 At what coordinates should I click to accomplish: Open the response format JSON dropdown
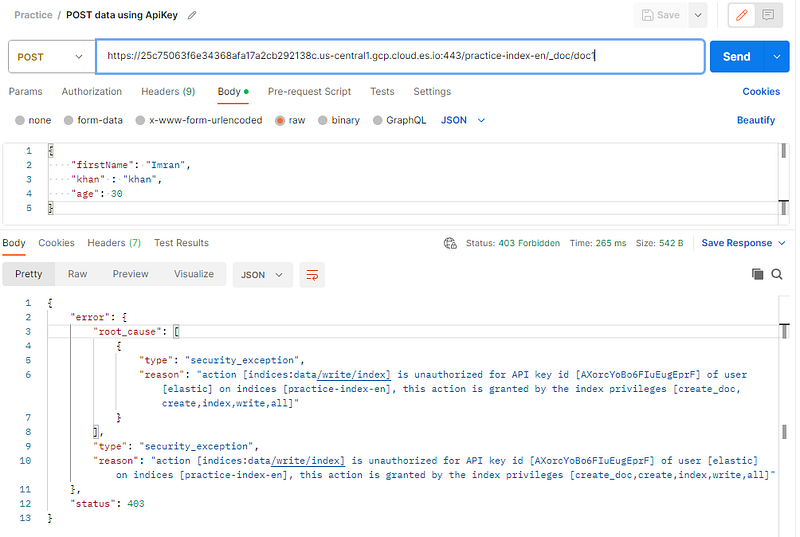click(x=262, y=275)
